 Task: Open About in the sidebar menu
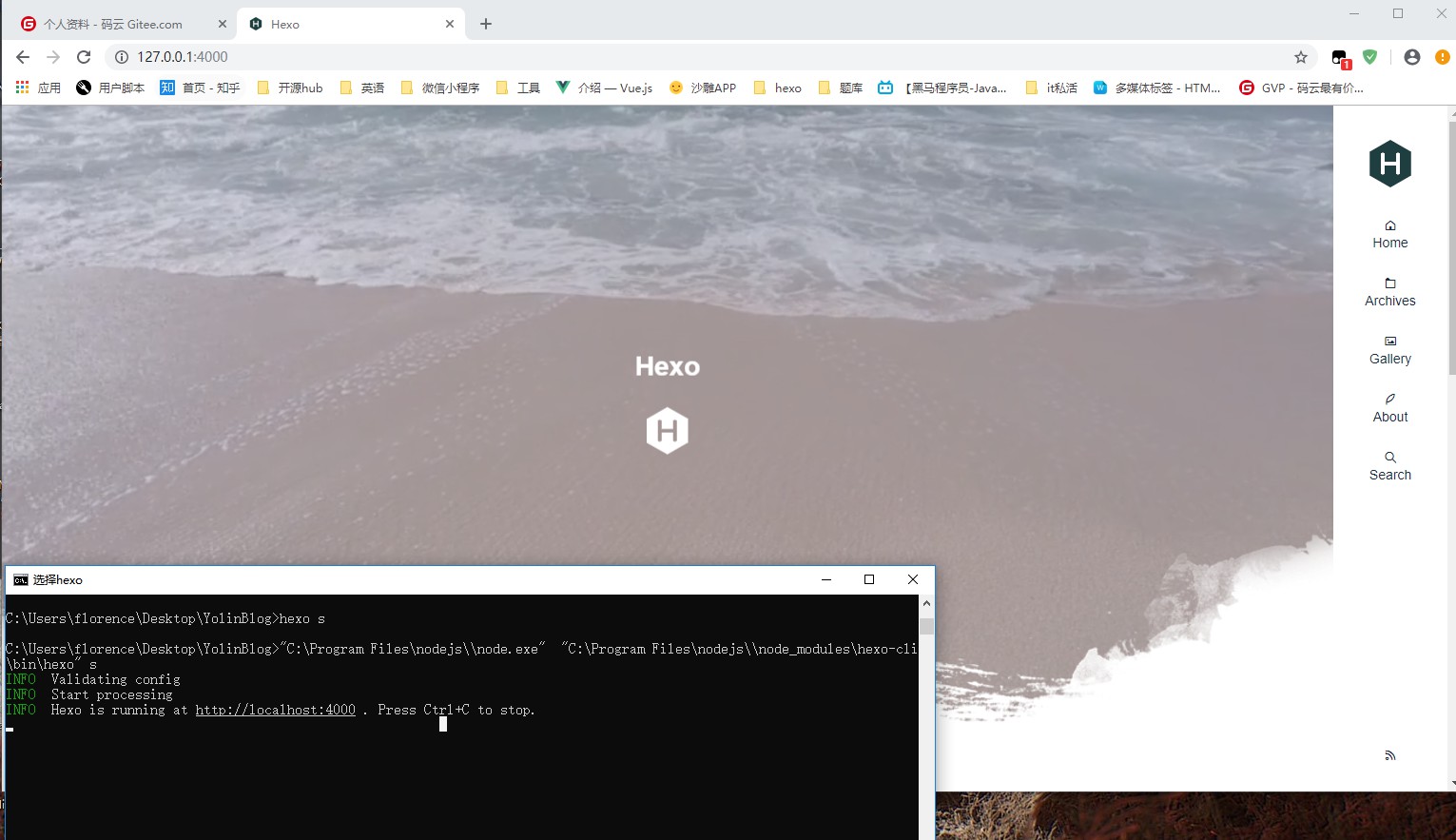1390,408
